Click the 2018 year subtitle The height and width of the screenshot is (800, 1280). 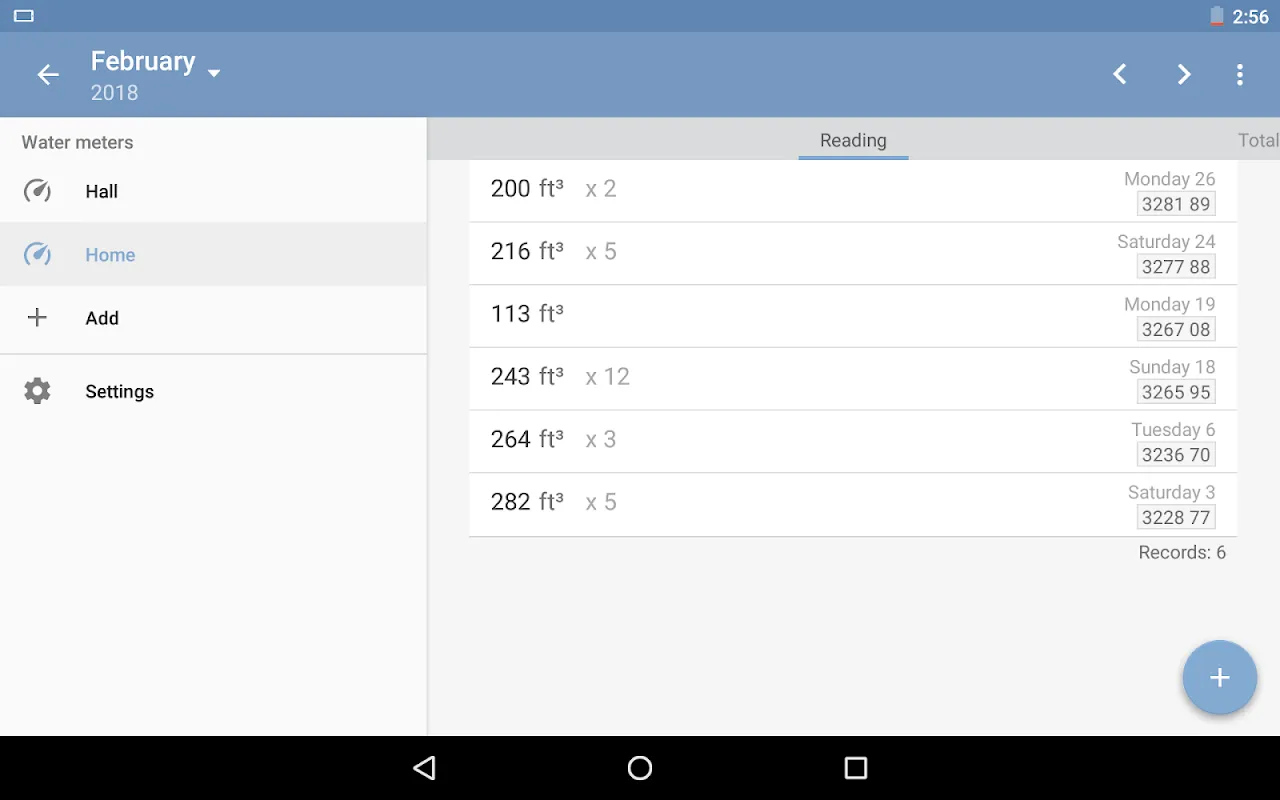pyautogui.click(x=114, y=93)
